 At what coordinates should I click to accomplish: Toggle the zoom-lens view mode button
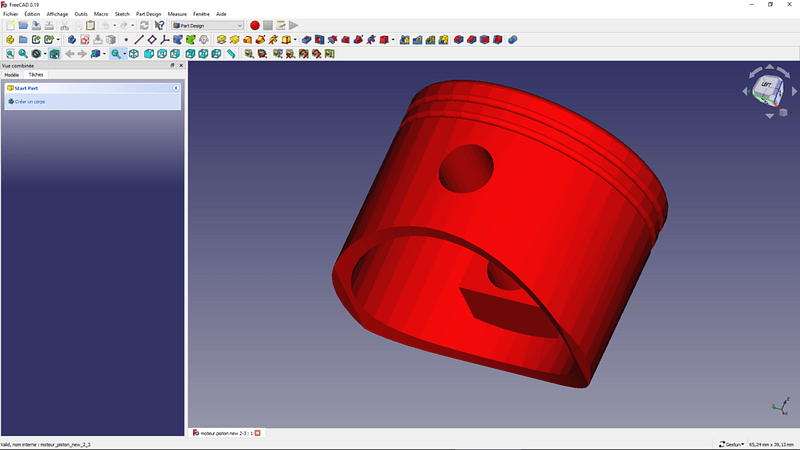point(116,54)
